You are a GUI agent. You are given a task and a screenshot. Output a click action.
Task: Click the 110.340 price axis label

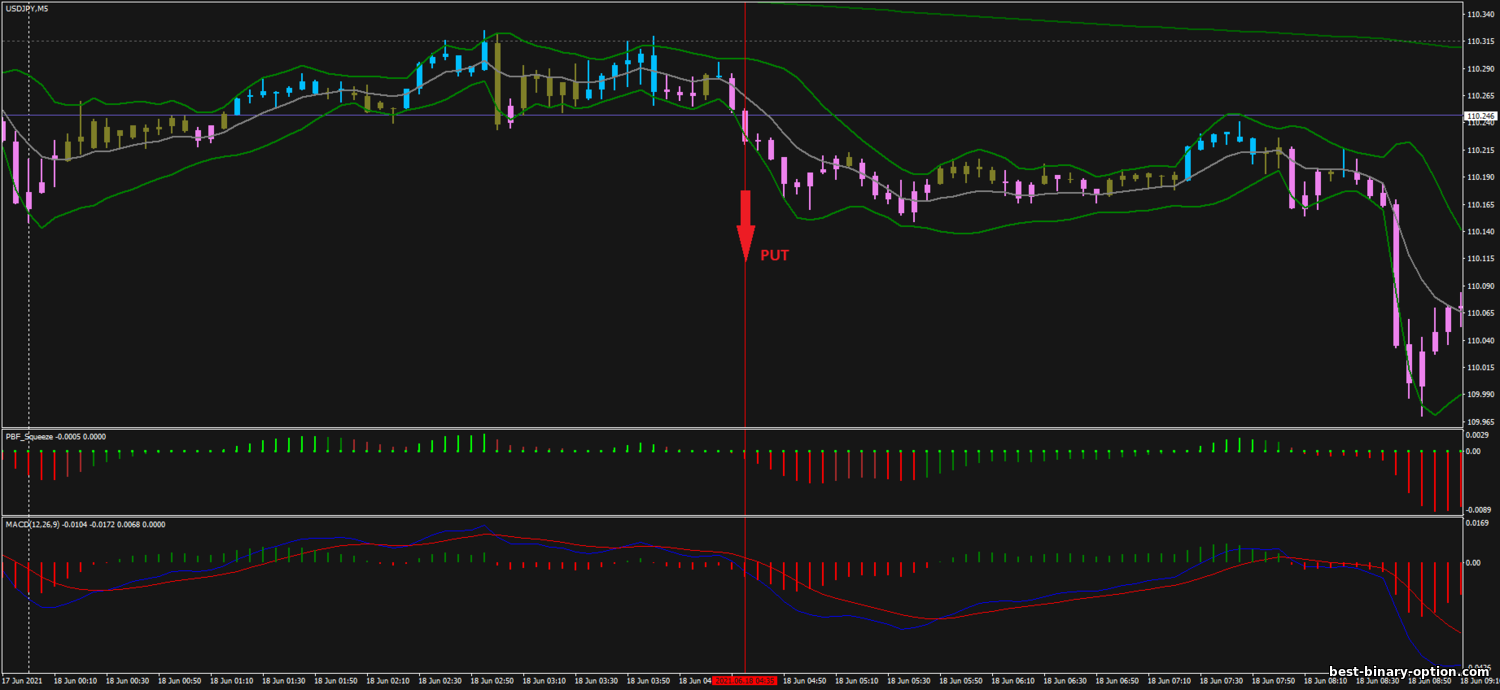click(1479, 15)
